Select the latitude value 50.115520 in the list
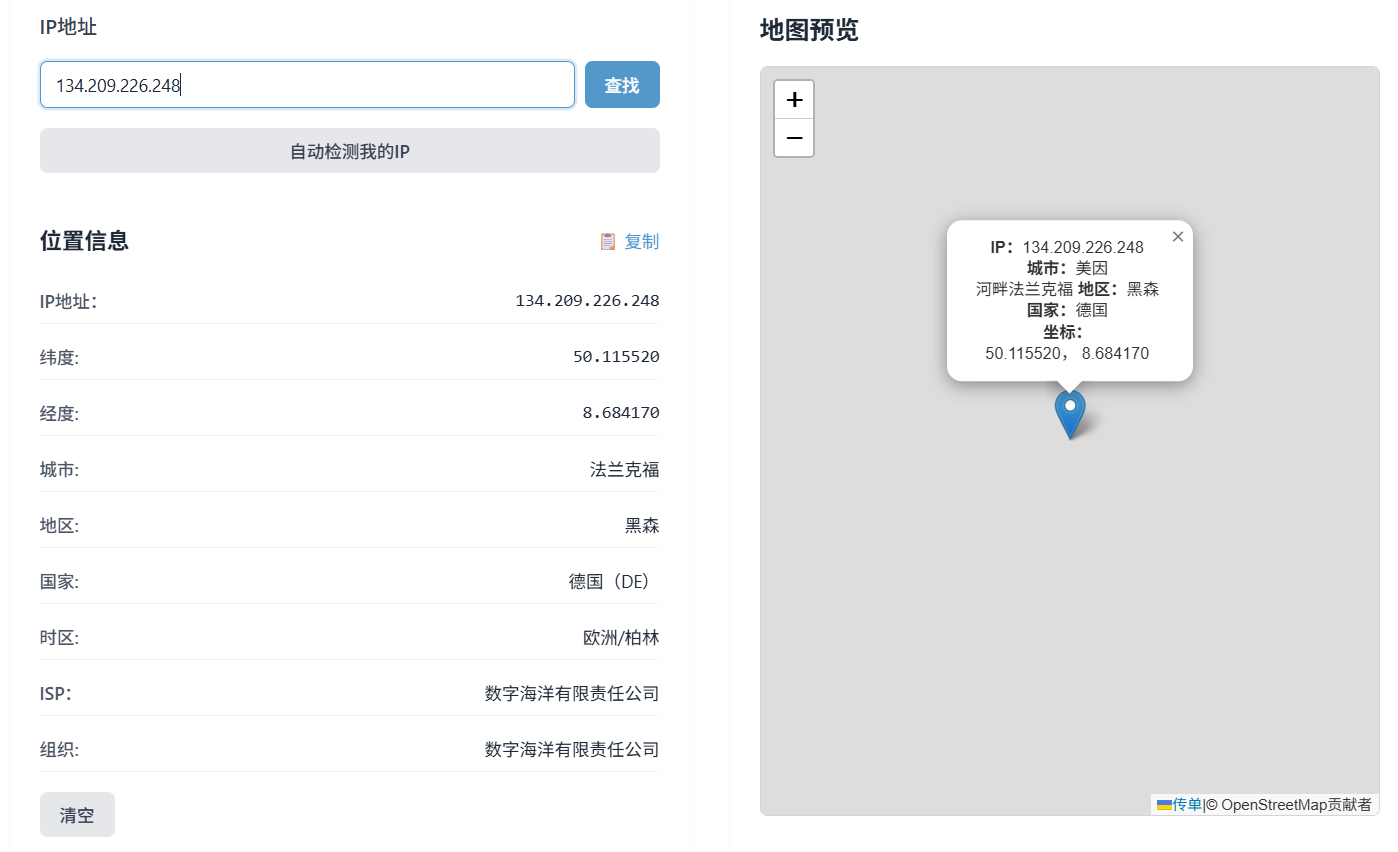1398x852 pixels. [x=616, y=357]
